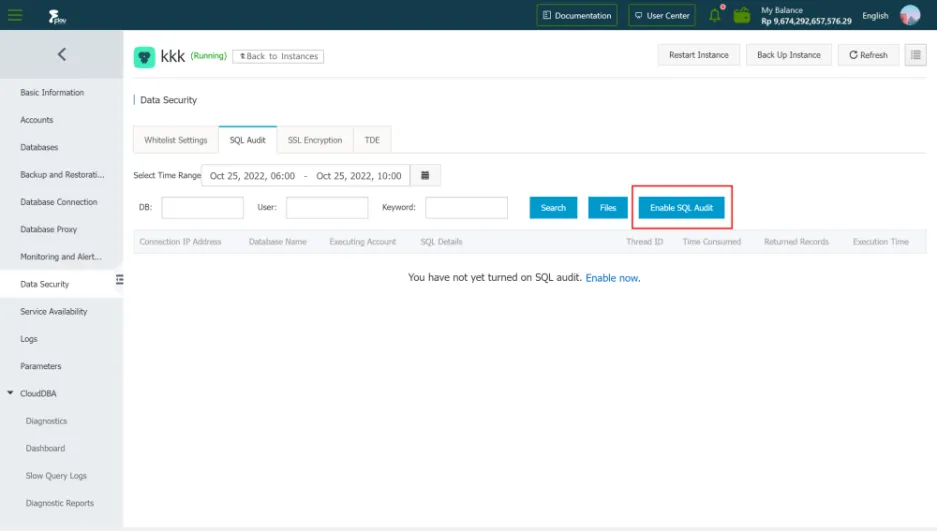Switch to Whitelist Settings tab
This screenshot has height=531, width=937.
[176, 140]
